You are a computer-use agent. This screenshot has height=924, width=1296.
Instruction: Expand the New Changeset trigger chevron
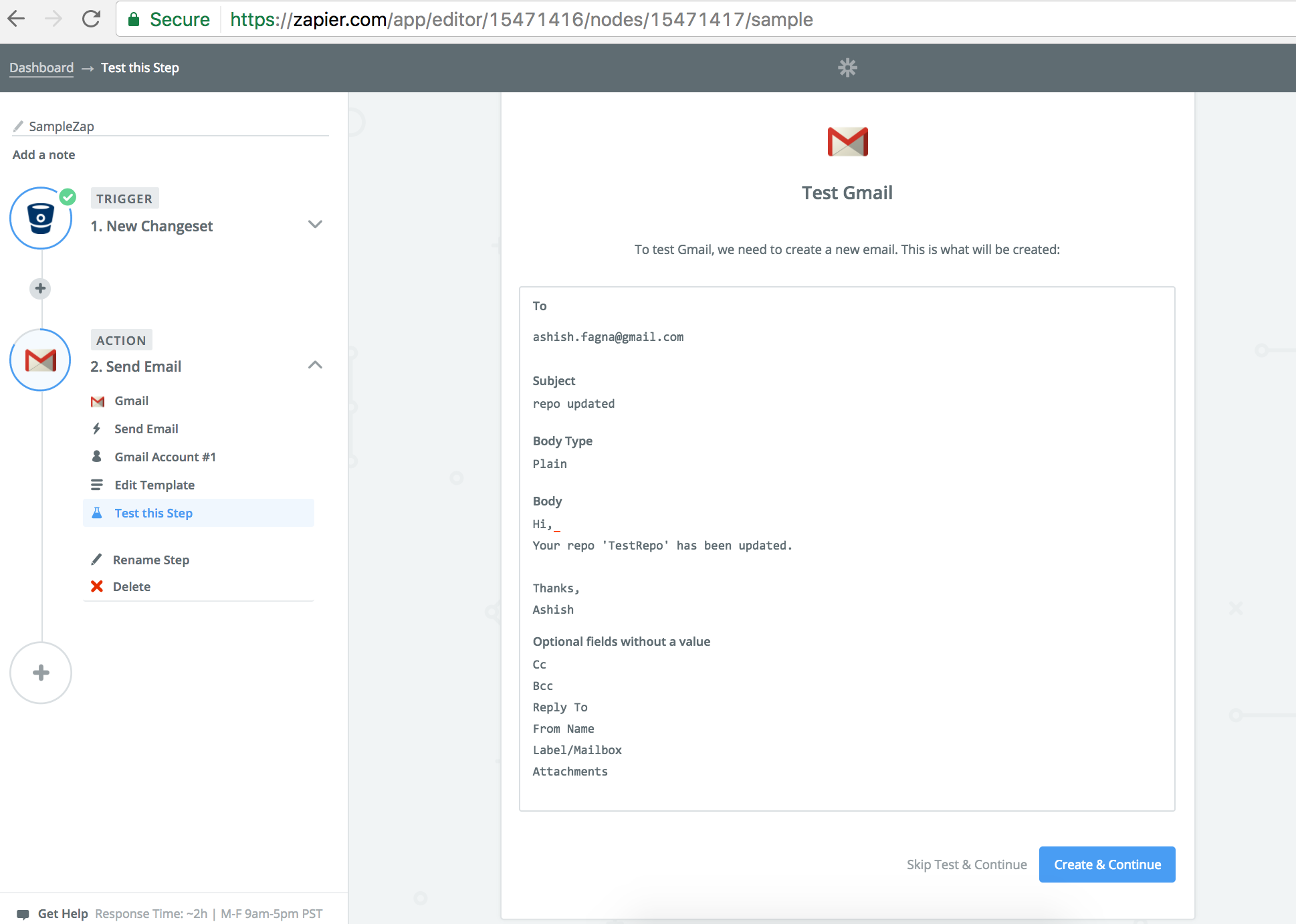[x=315, y=224]
